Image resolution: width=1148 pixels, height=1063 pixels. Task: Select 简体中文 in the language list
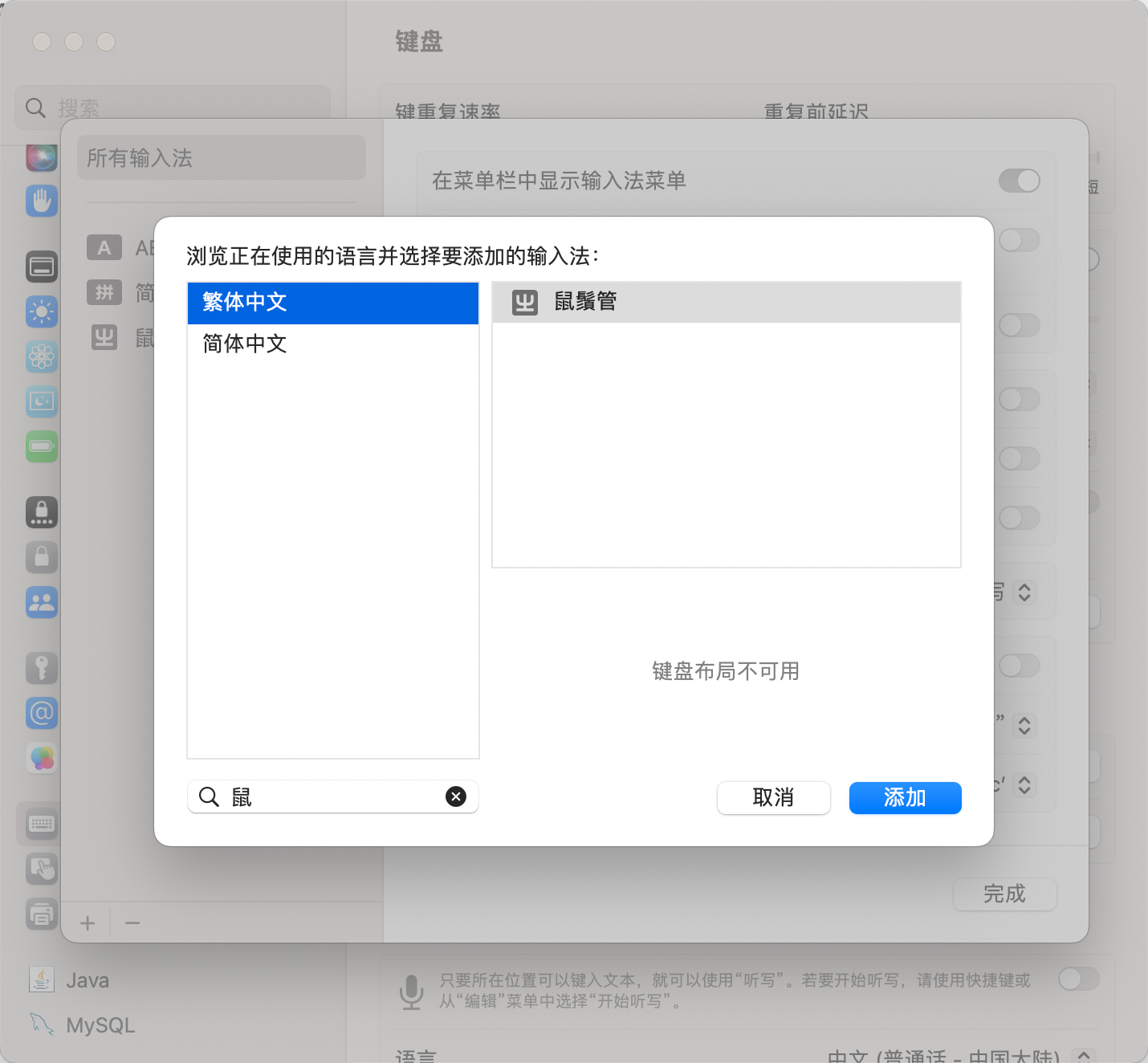click(x=333, y=344)
